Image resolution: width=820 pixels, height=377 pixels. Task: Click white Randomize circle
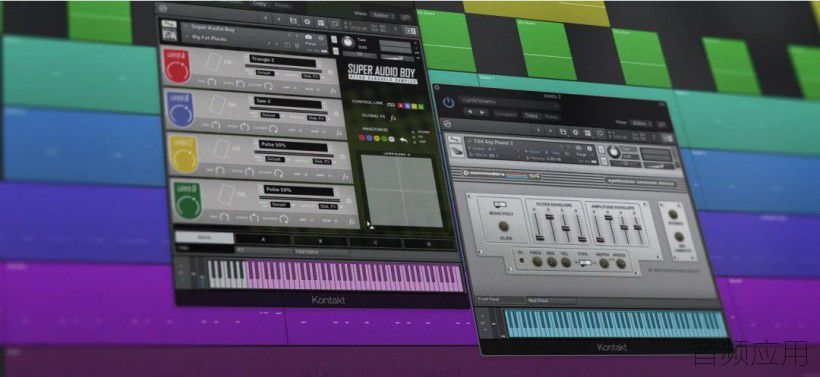click(391, 139)
